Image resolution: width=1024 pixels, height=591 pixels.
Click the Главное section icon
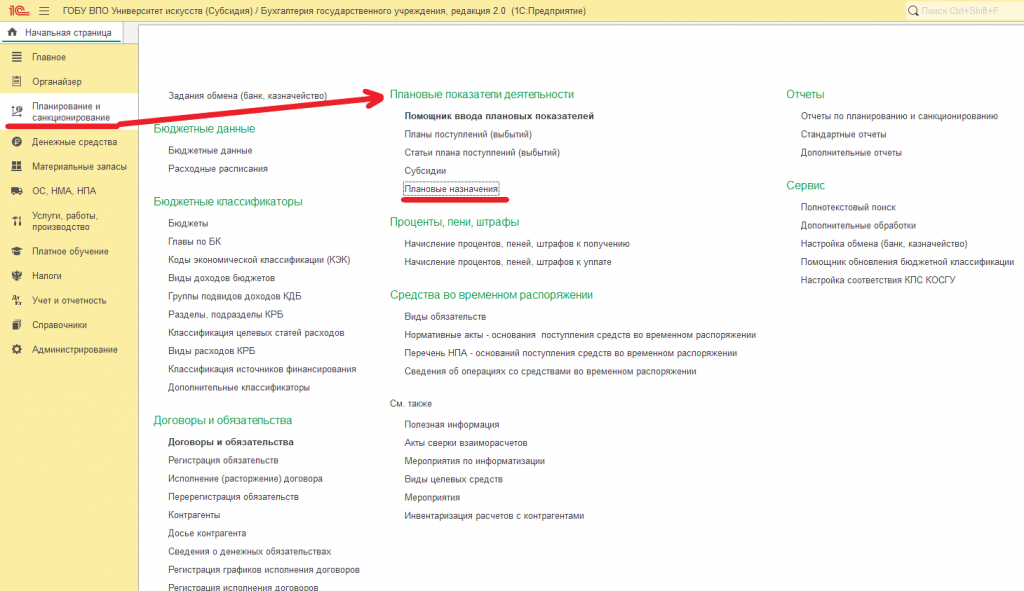tap(17, 57)
